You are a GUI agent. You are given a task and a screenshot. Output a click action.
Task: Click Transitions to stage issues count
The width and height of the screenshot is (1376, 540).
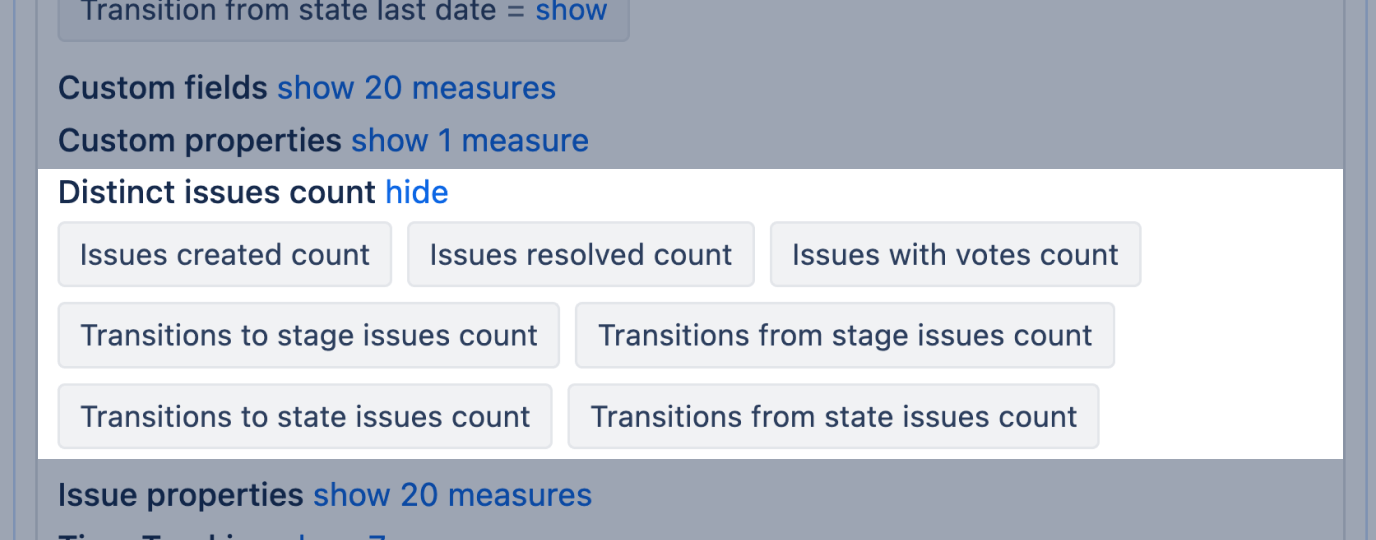point(309,335)
